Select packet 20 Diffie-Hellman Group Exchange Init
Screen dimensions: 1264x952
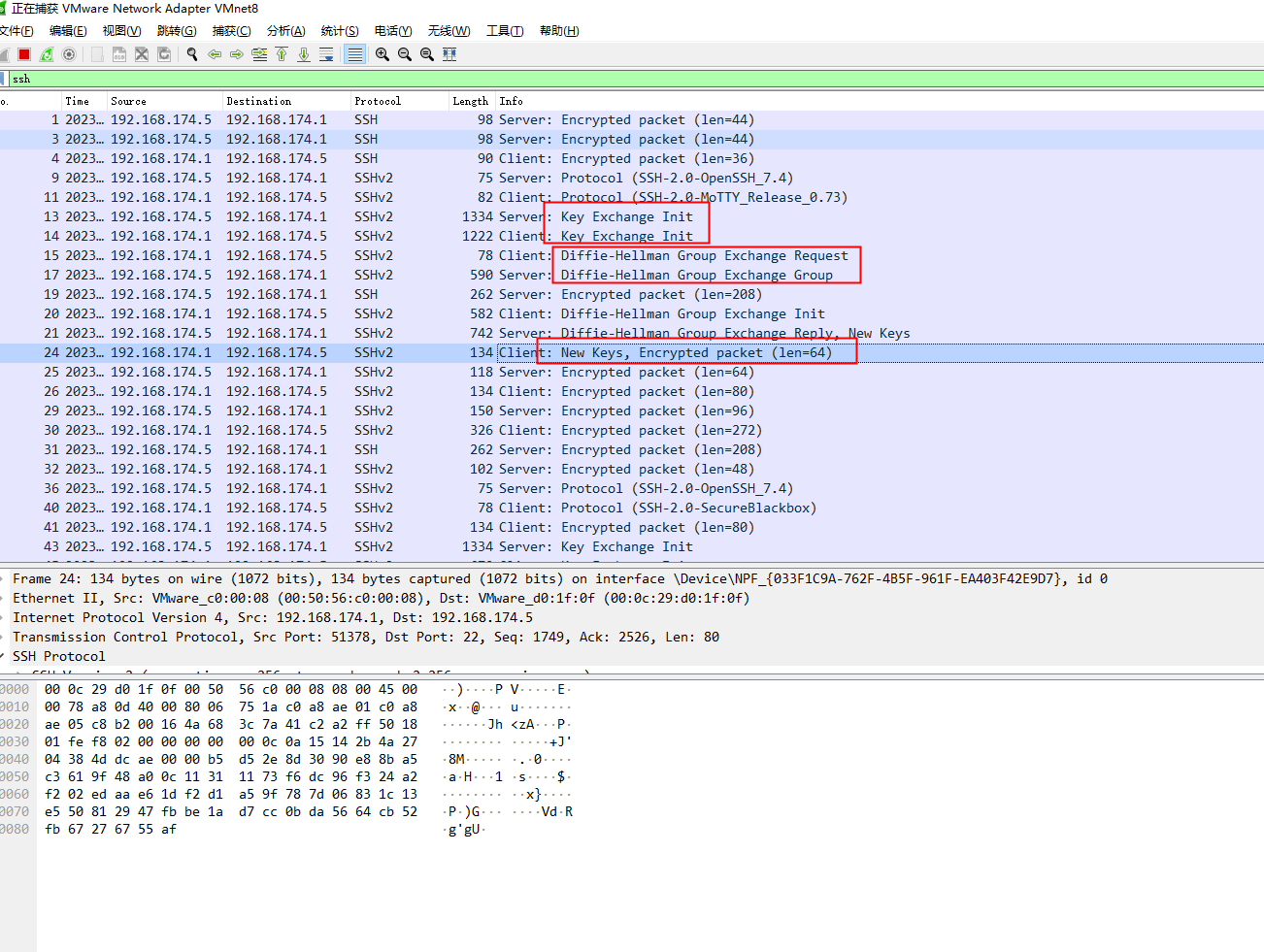click(x=632, y=313)
